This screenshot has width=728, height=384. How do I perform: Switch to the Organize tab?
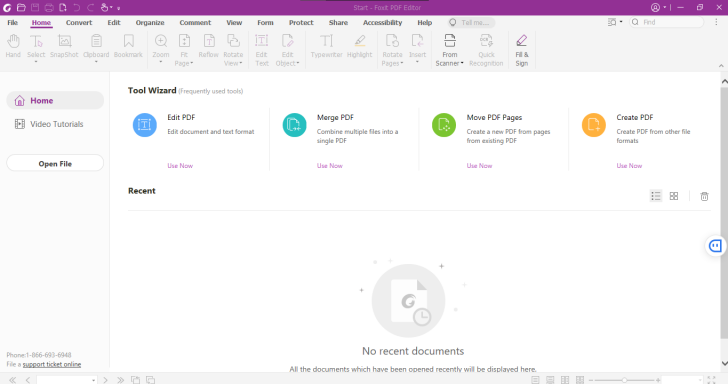point(150,22)
